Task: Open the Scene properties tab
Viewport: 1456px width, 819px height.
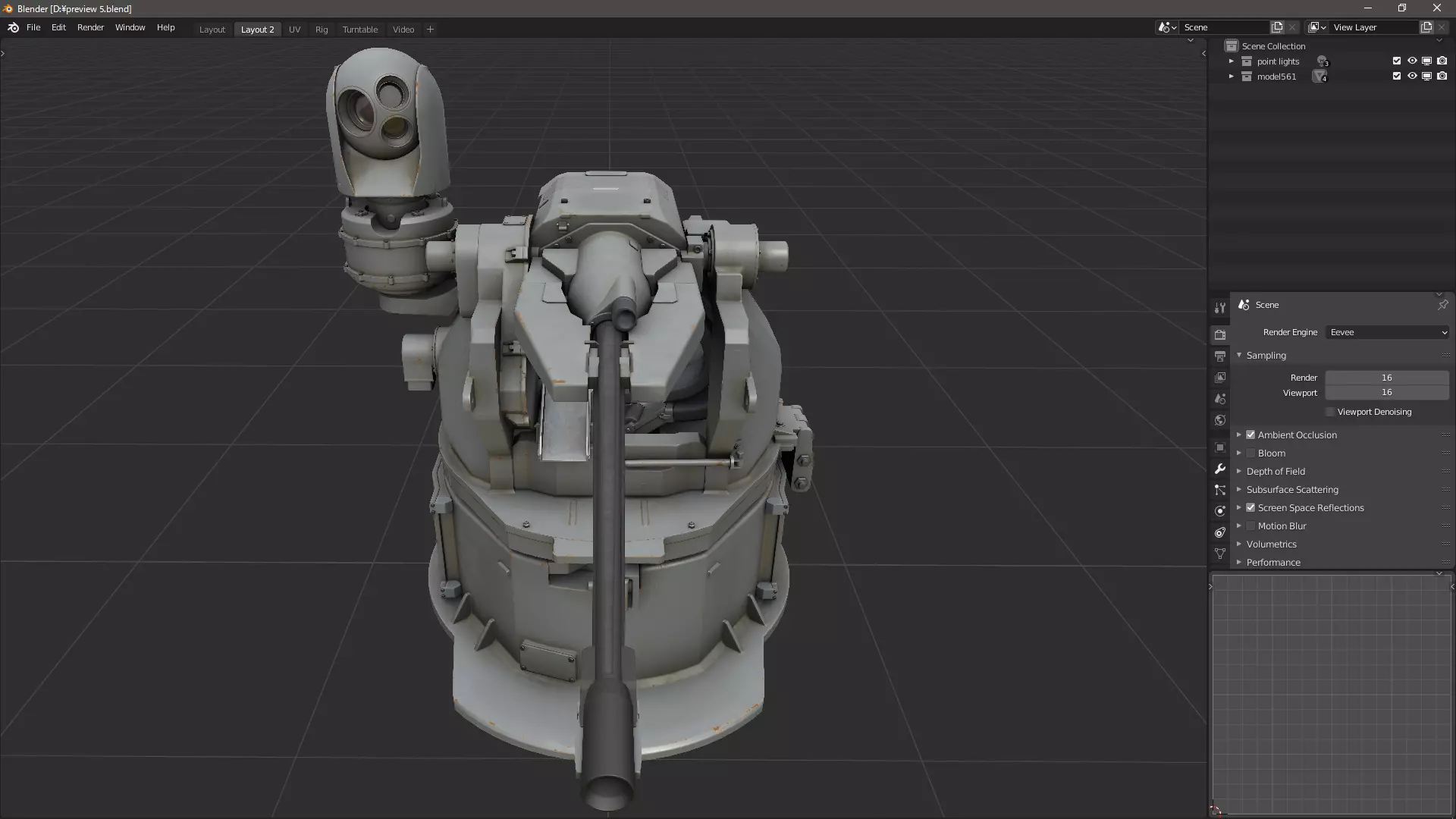Action: pyautogui.click(x=1219, y=398)
